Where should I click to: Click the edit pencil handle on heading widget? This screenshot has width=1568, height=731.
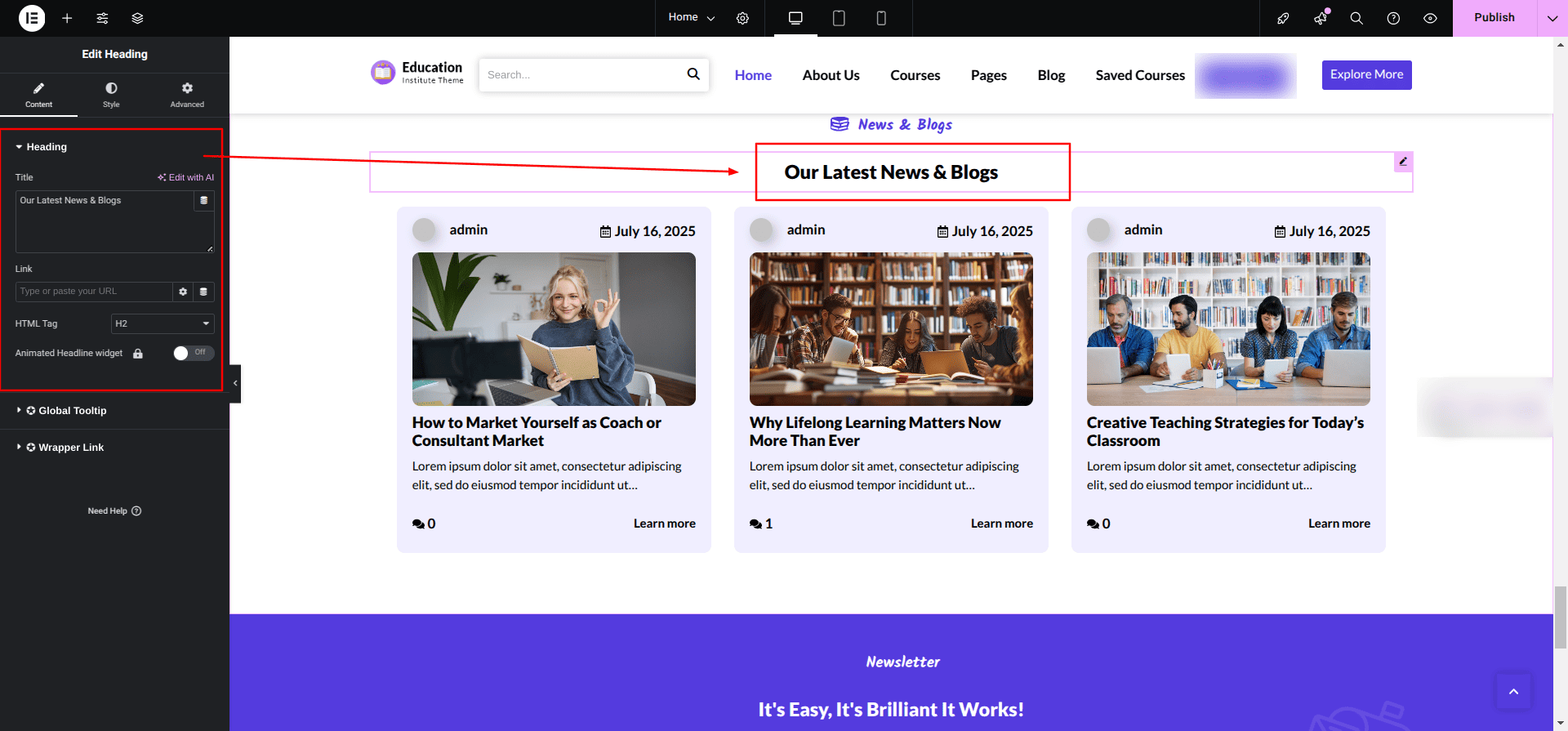pyautogui.click(x=1403, y=162)
